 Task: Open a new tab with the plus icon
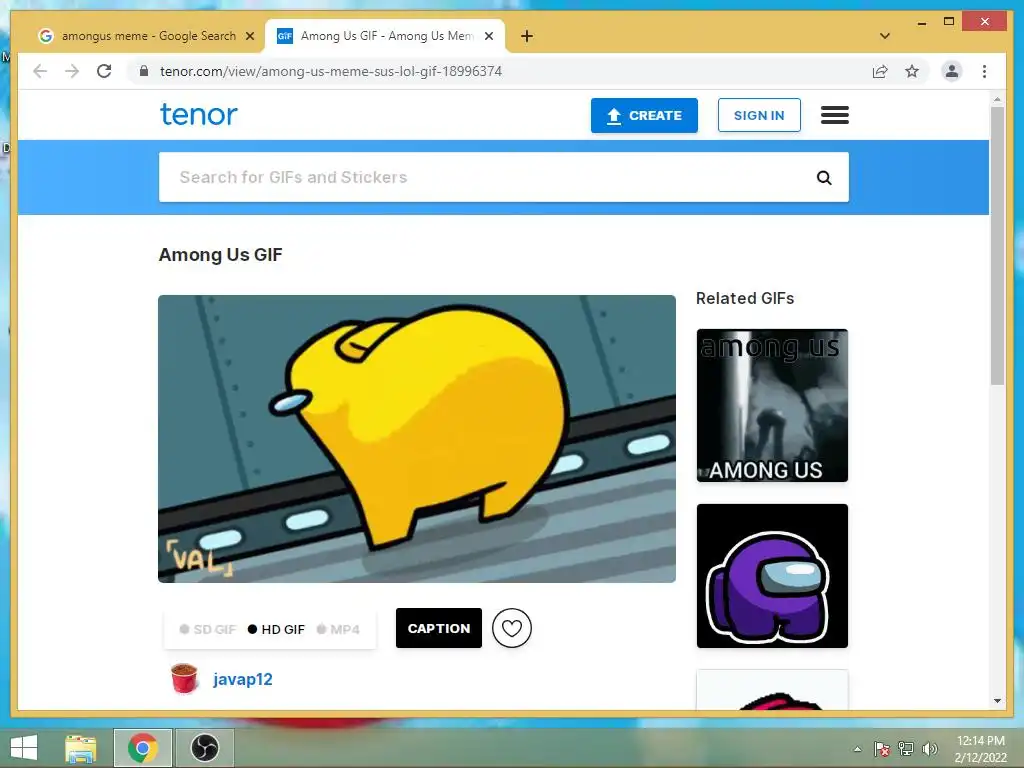pos(527,36)
